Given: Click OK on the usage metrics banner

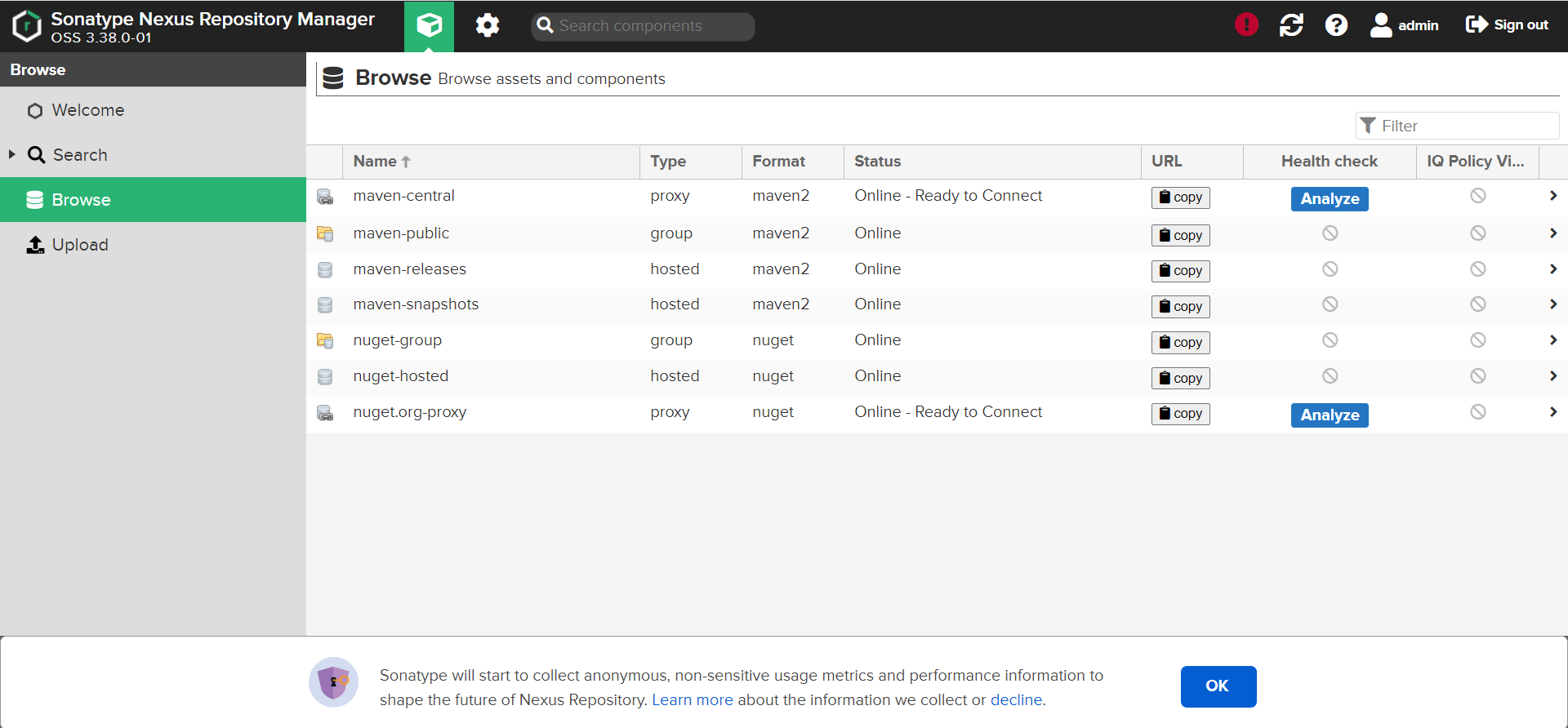Looking at the screenshot, I should 1218,686.
